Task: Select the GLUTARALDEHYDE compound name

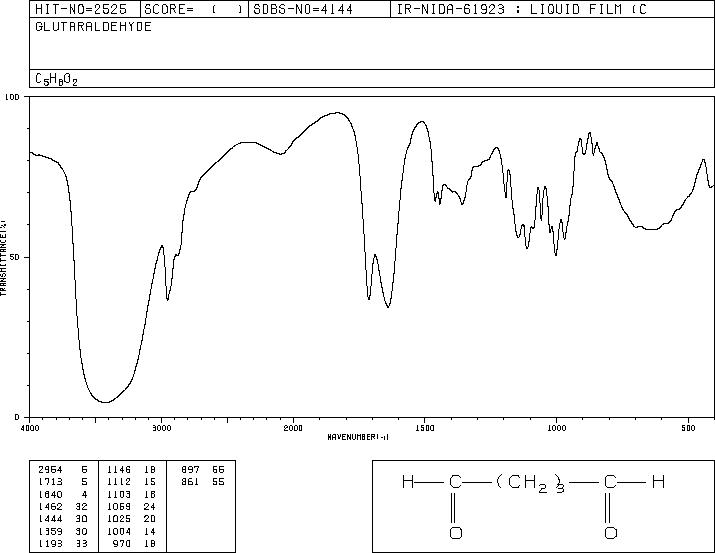Action: point(93,27)
